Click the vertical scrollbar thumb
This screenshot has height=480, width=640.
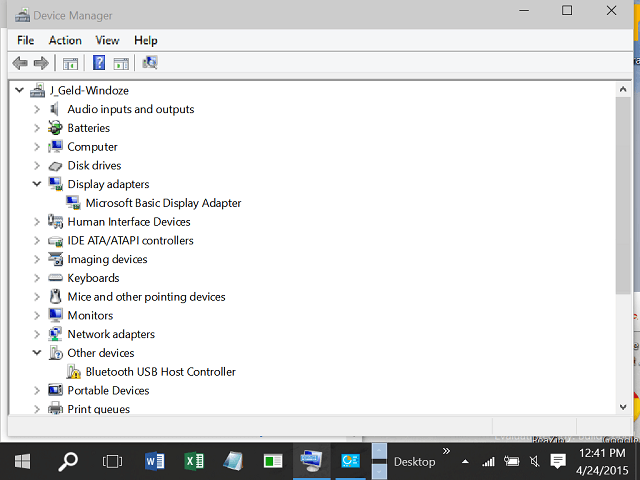(x=623, y=195)
